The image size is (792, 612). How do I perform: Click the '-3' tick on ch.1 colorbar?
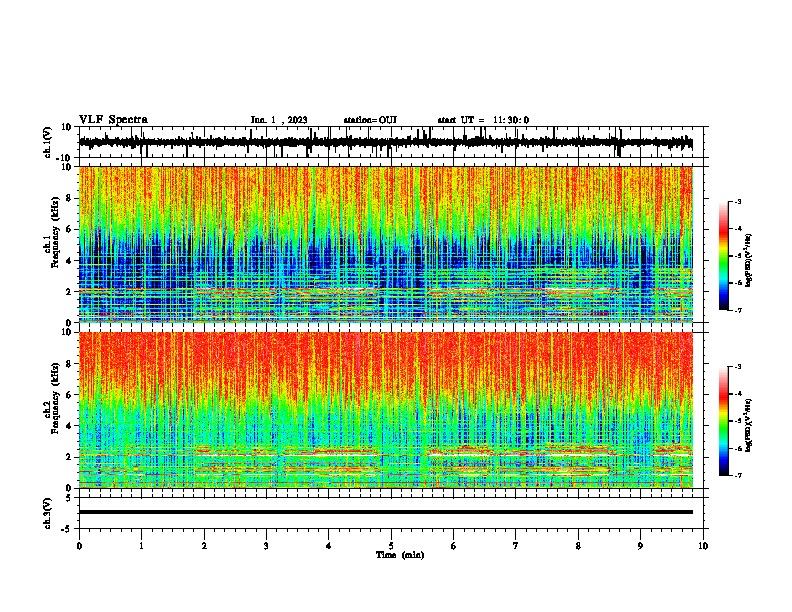point(737,201)
